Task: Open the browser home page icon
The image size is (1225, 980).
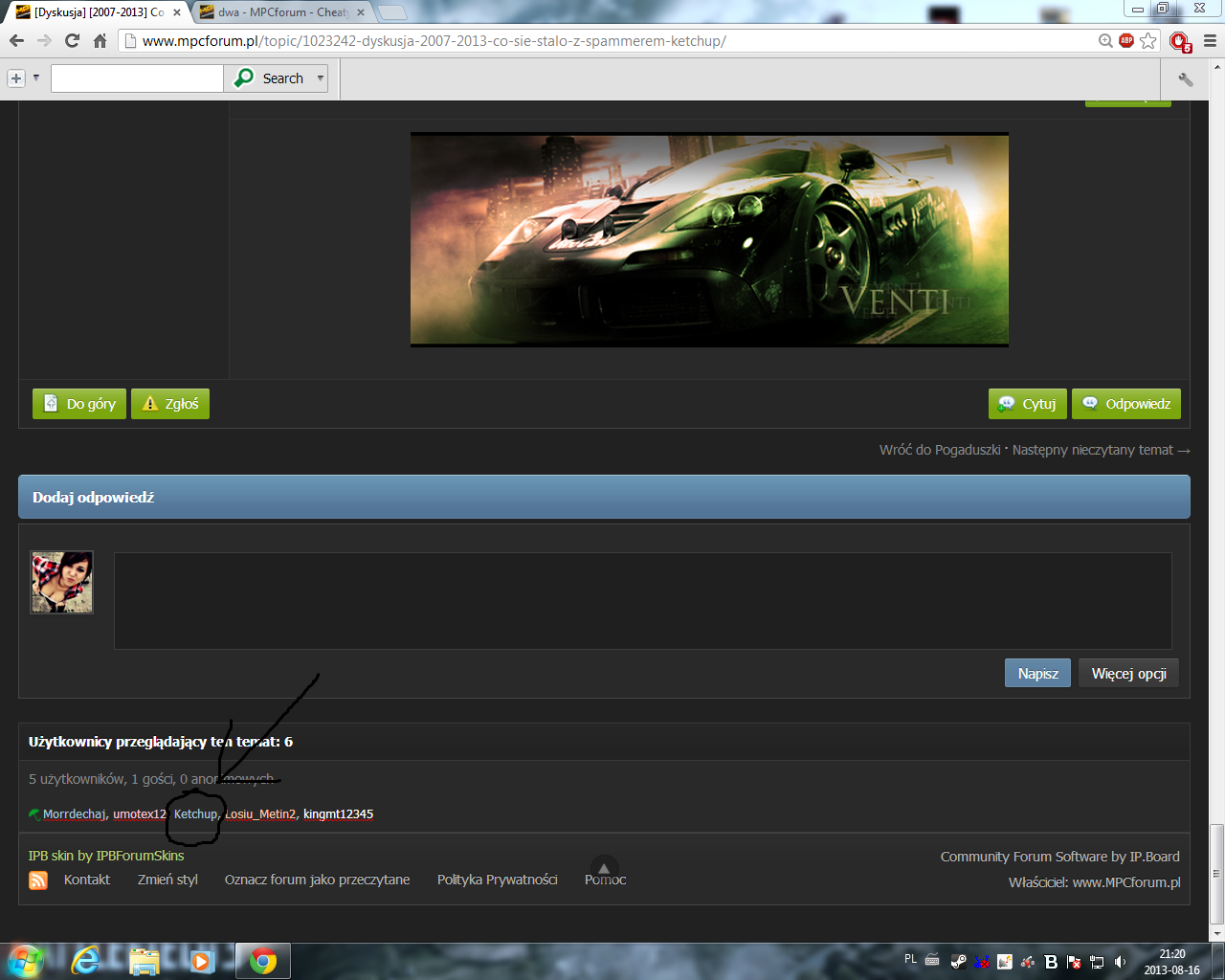Action: pyautogui.click(x=100, y=41)
